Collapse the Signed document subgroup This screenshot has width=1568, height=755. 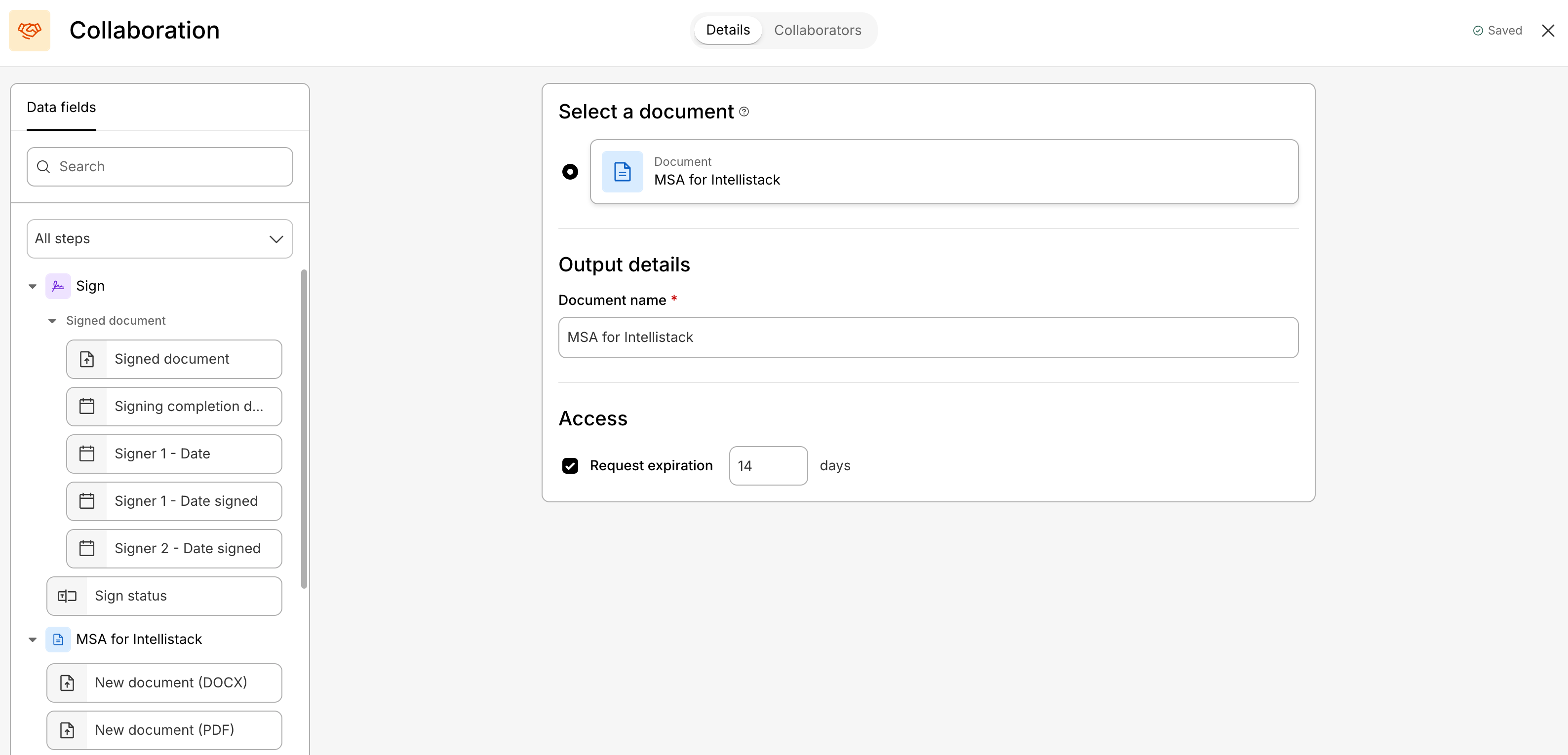pos(52,321)
